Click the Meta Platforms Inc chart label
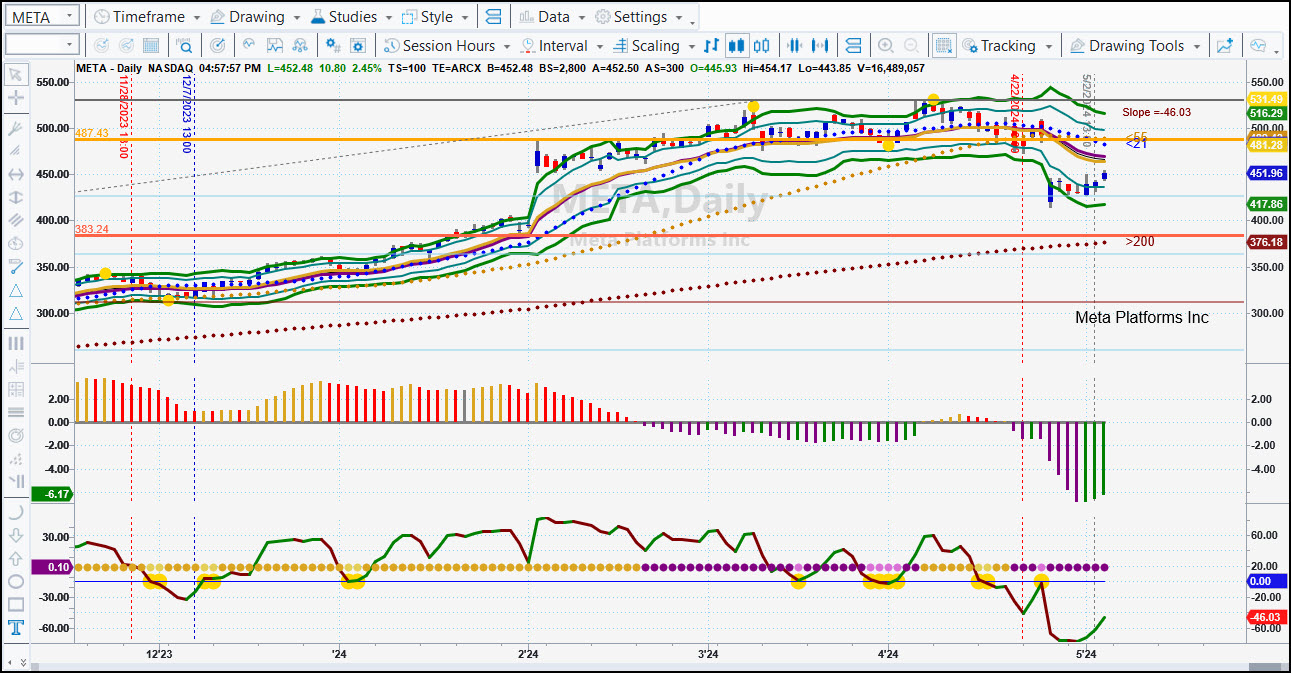Viewport: 1291px width, 673px height. (x=1141, y=317)
